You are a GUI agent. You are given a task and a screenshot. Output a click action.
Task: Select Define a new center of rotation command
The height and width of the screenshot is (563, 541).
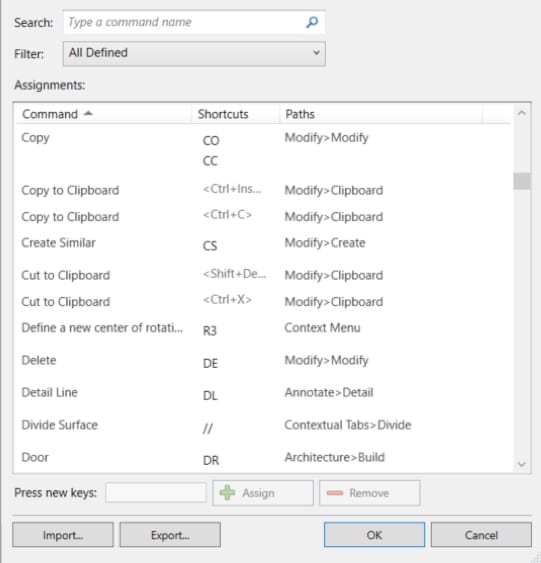pyautogui.click(x=102, y=328)
